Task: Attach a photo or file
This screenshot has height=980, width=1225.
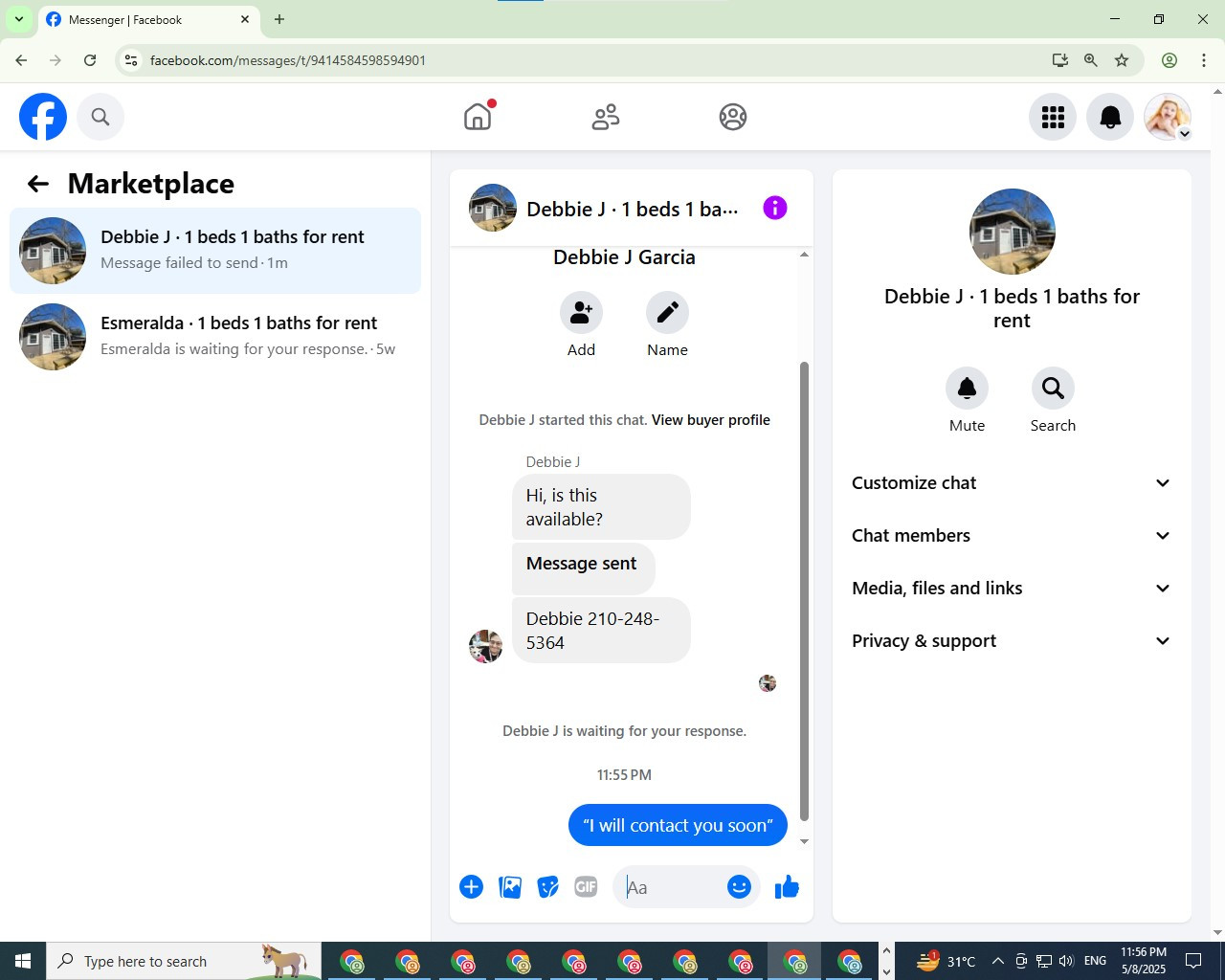Action: click(510, 887)
